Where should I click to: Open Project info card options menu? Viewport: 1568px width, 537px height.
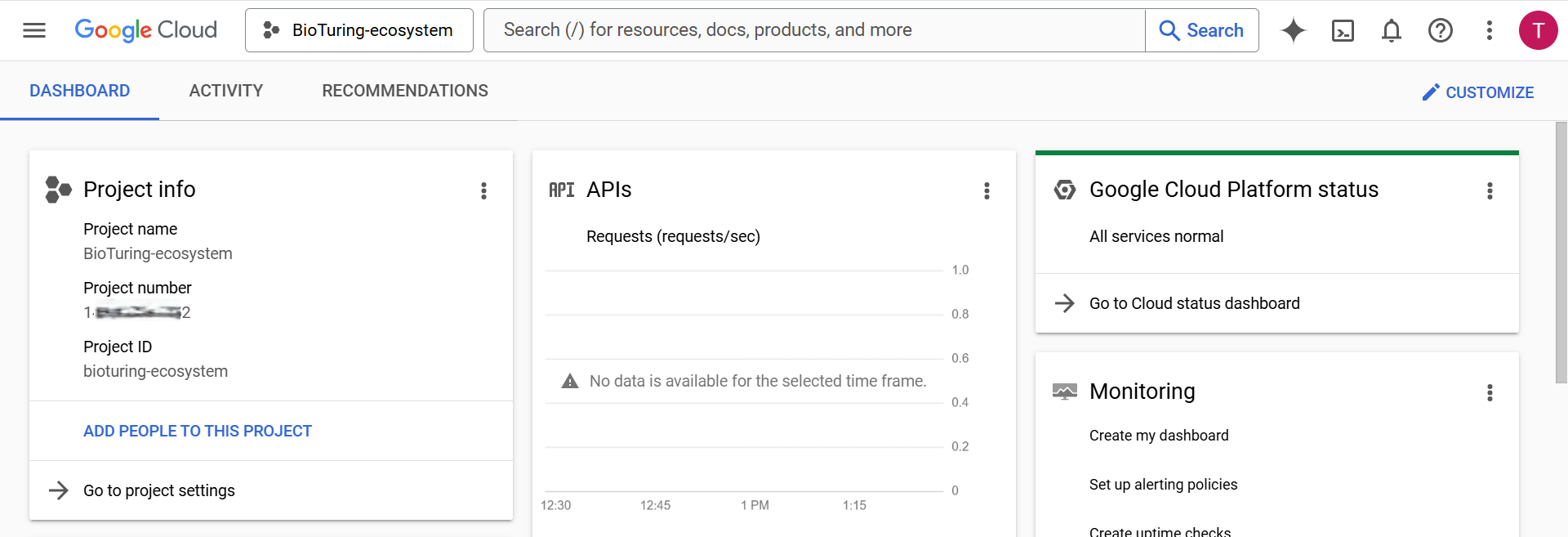483,190
